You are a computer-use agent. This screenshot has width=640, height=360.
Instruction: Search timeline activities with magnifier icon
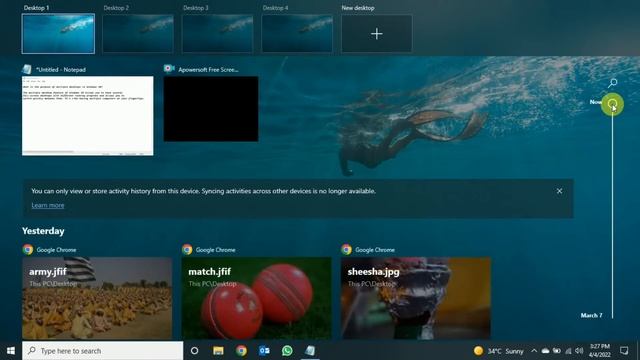(x=612, y=83)
